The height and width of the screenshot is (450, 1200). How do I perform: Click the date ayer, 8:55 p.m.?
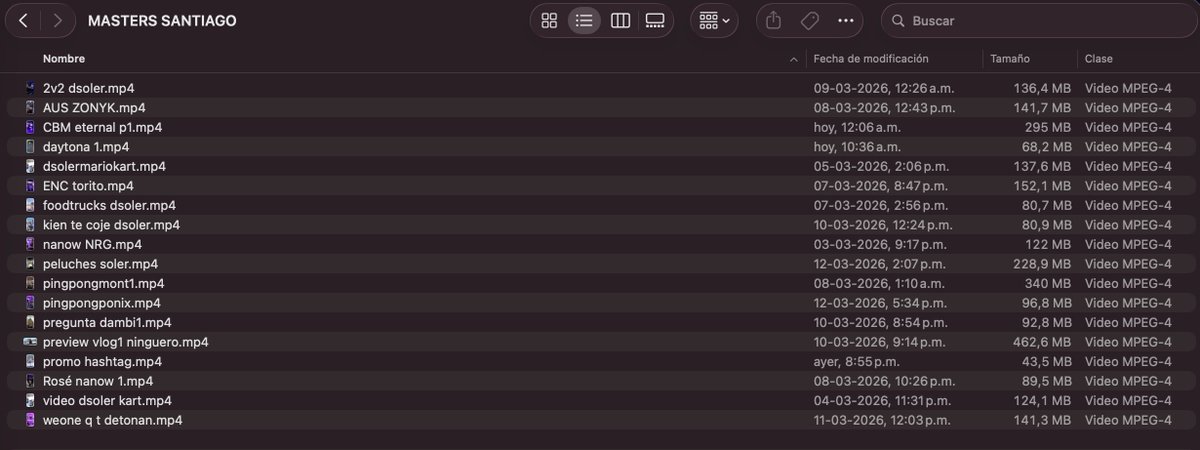856,361
